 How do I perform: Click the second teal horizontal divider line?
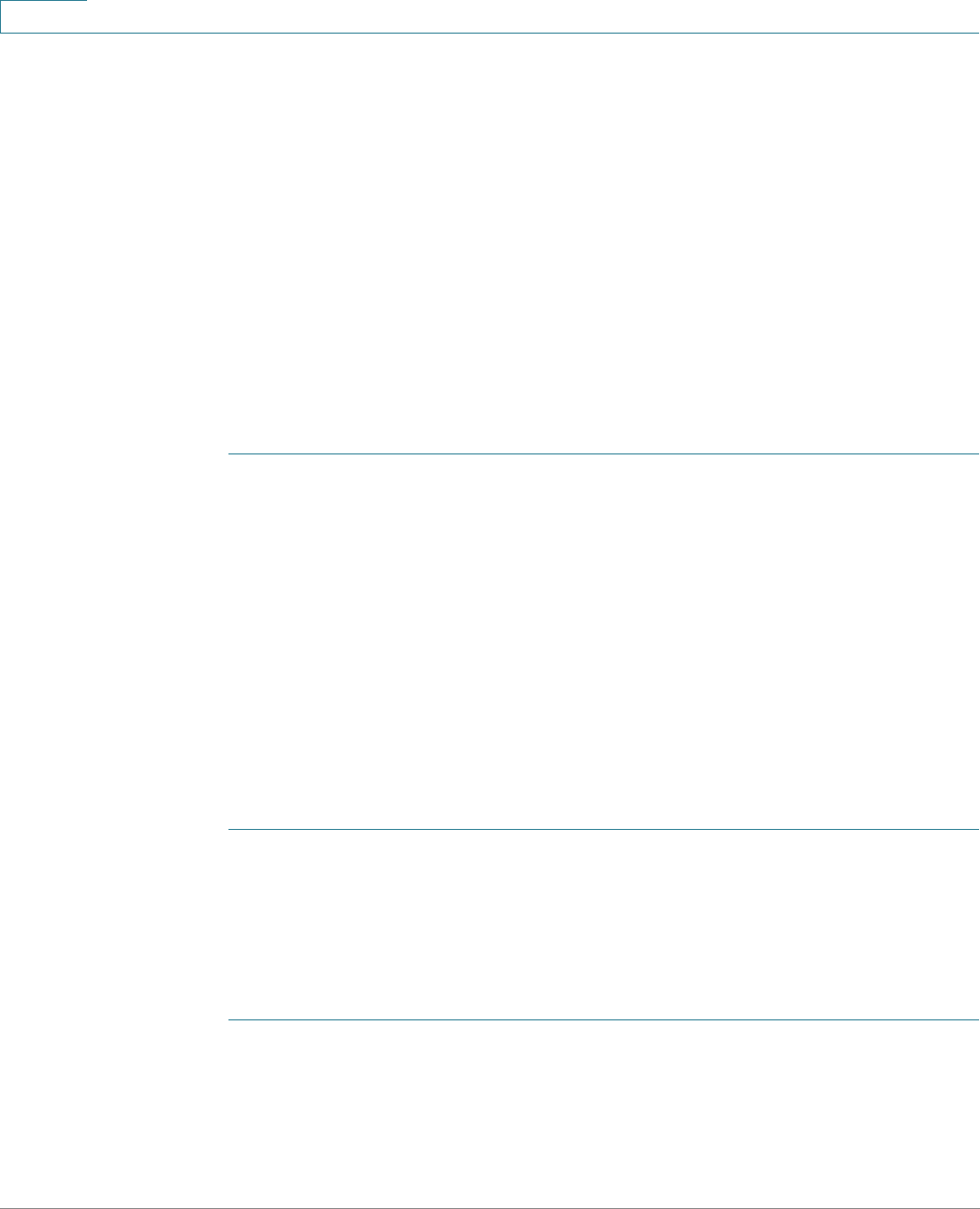tap(603, 829)
